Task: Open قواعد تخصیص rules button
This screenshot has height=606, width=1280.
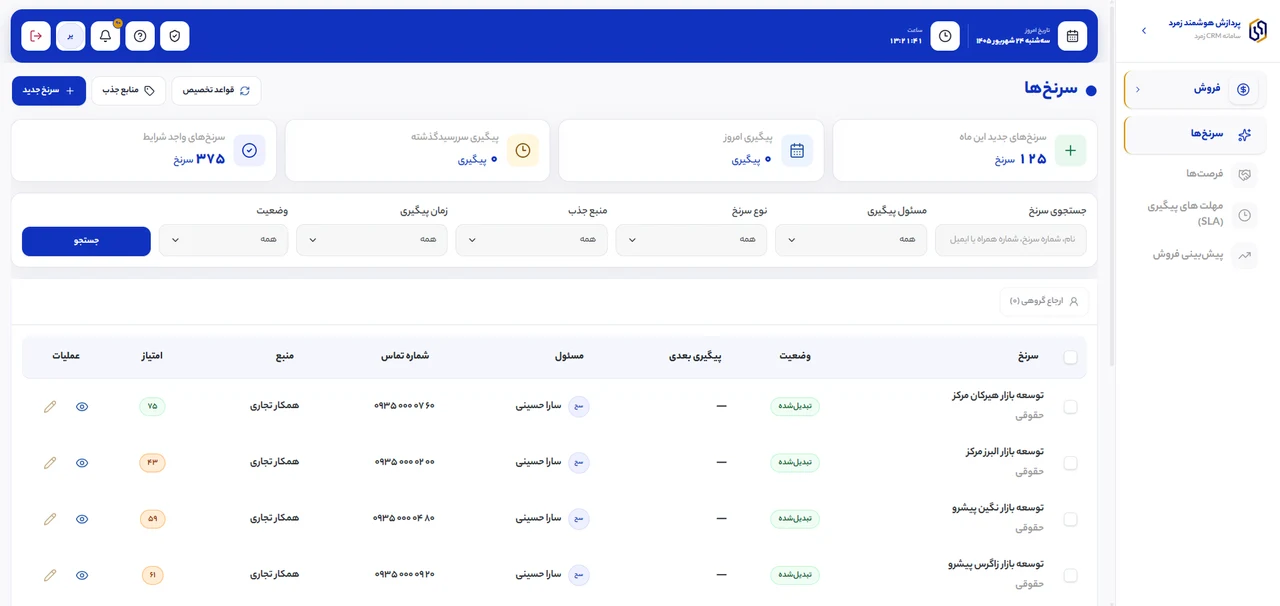Action: [x=216, y=90]
